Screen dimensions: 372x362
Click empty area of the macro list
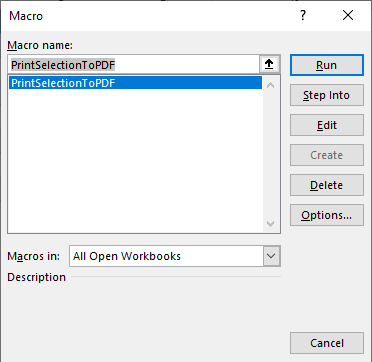pos(135,160)
